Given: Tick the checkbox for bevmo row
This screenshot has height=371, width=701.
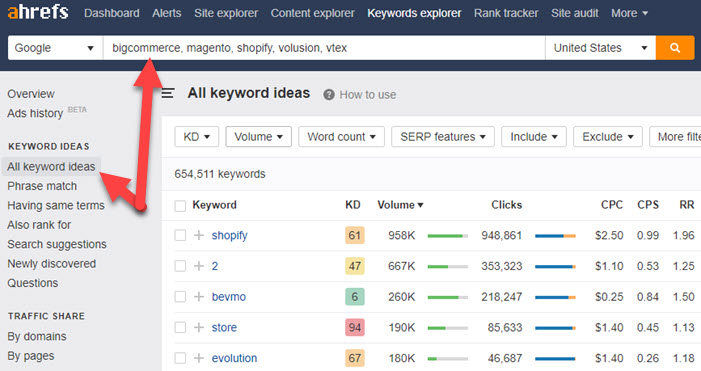Looking at the screenshot, I should [180, 297].
